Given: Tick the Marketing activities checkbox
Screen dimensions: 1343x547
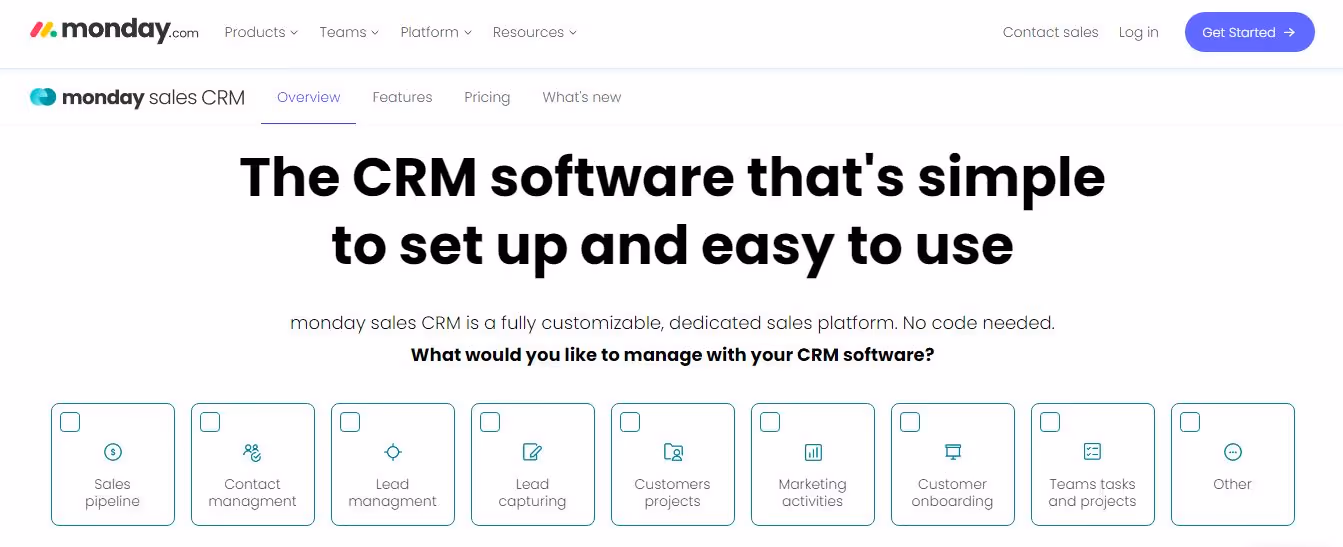Looking at the screenshot, I should coord(770,422).
